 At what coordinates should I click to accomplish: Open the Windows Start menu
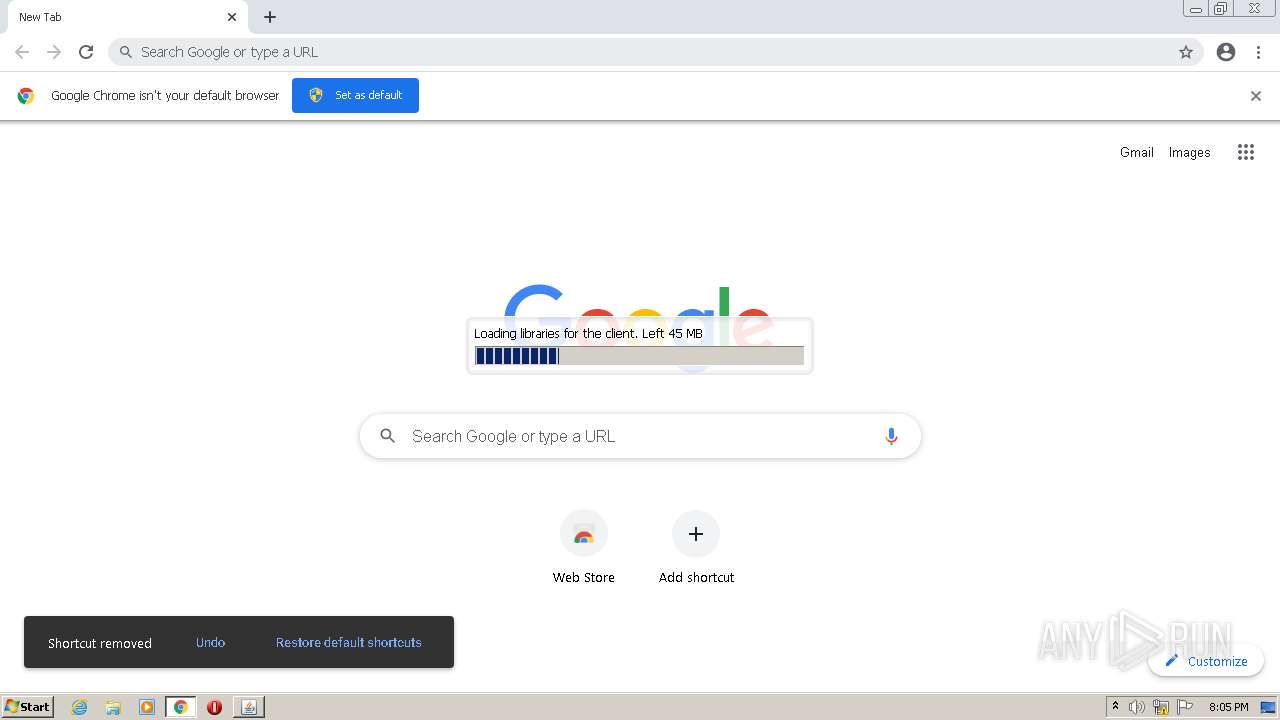[28, 706]
